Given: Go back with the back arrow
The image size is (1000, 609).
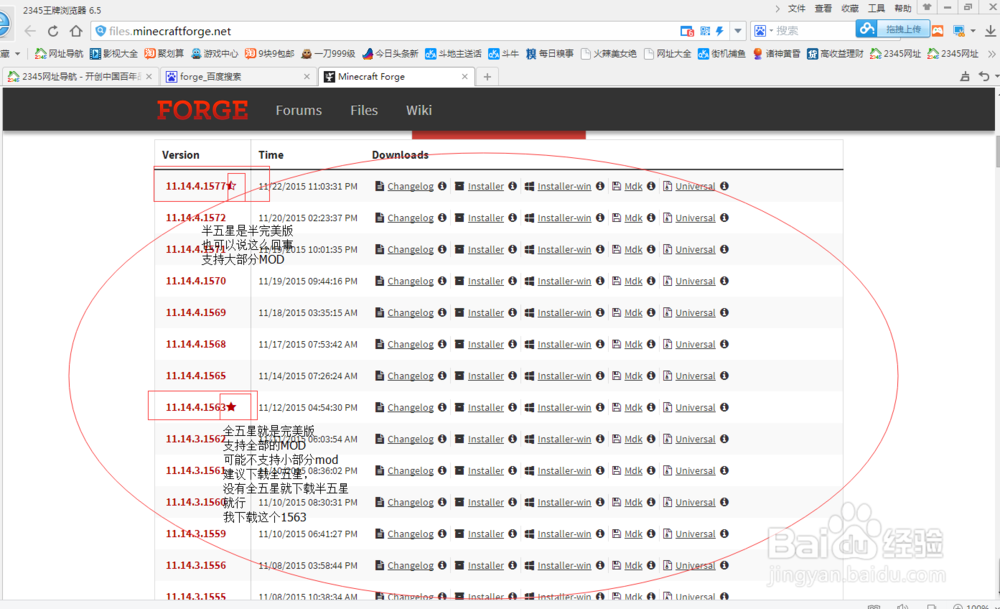Looking at the screenshot, I should [x=30, y=31].
